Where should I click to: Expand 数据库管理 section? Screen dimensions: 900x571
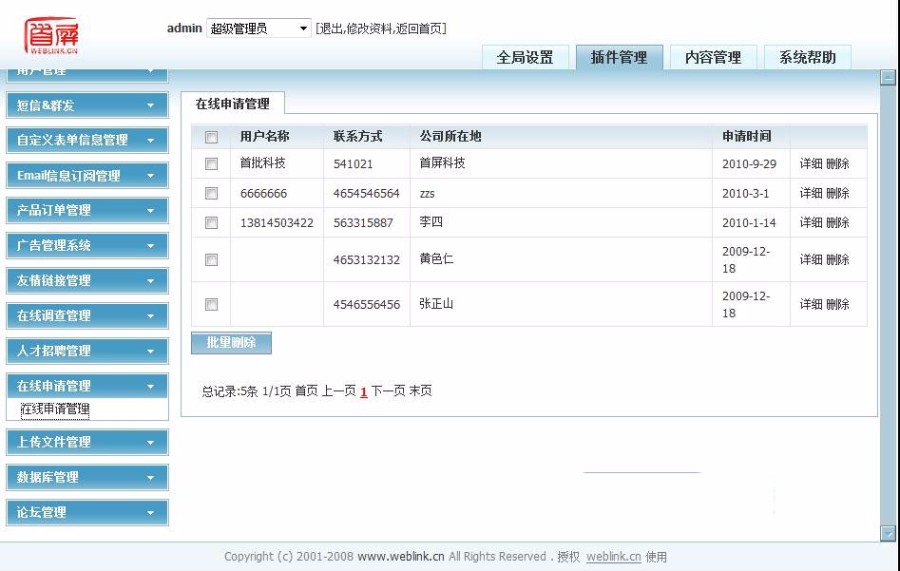coord(87,477)
